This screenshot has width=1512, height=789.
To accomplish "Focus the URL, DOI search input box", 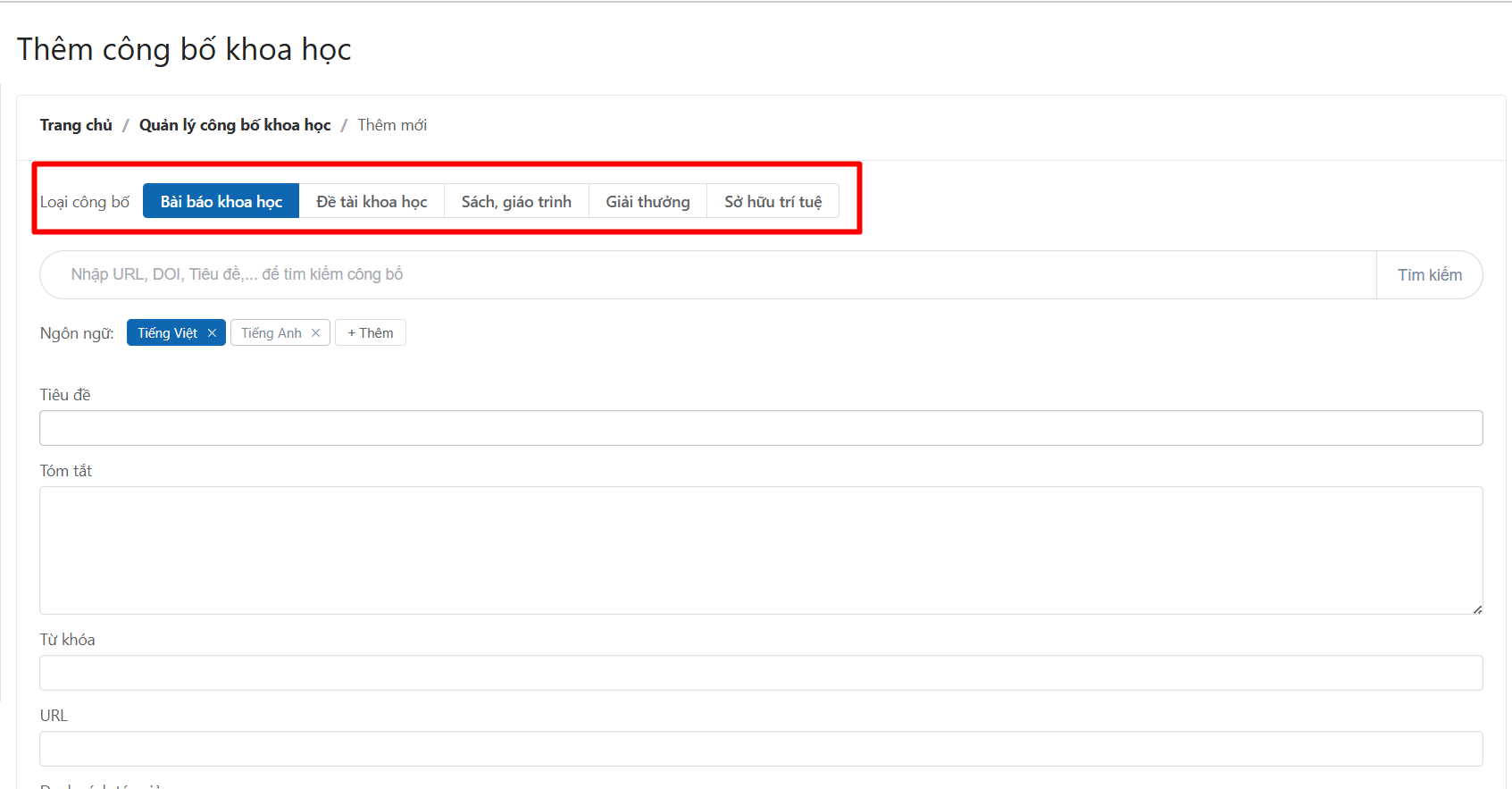I will (707, 275).
